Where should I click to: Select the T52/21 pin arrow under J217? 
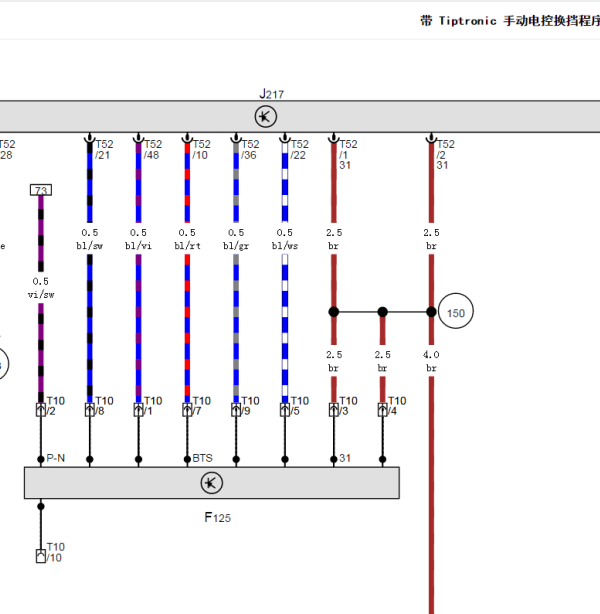click(89, 141)
